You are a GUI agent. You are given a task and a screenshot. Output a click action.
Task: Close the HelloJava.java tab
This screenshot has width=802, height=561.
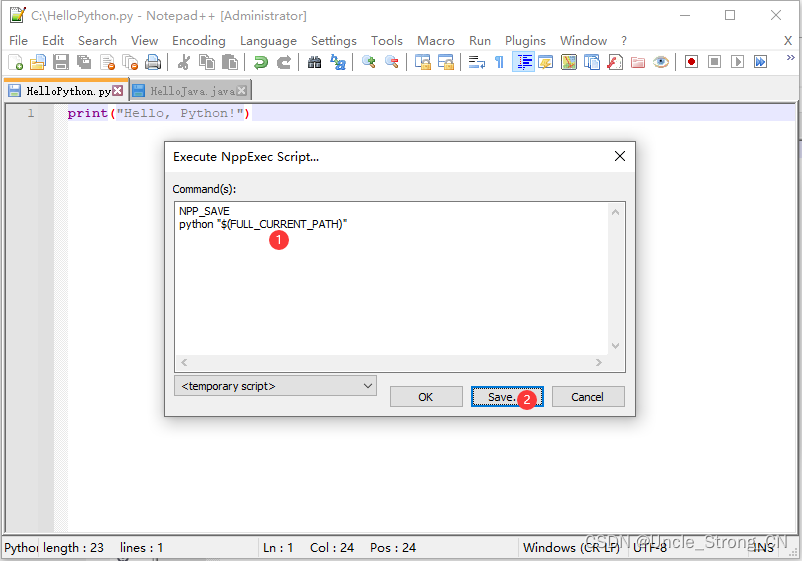[241, 91]
